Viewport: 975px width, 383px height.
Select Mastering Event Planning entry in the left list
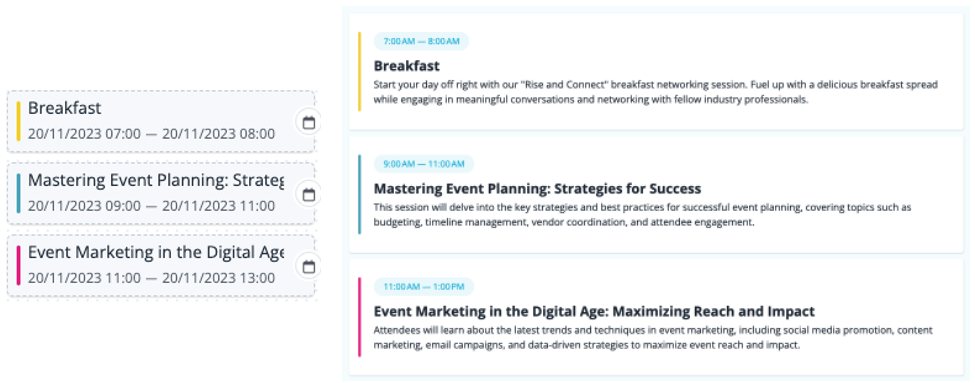pyautogui.click(x=160, y=193)
